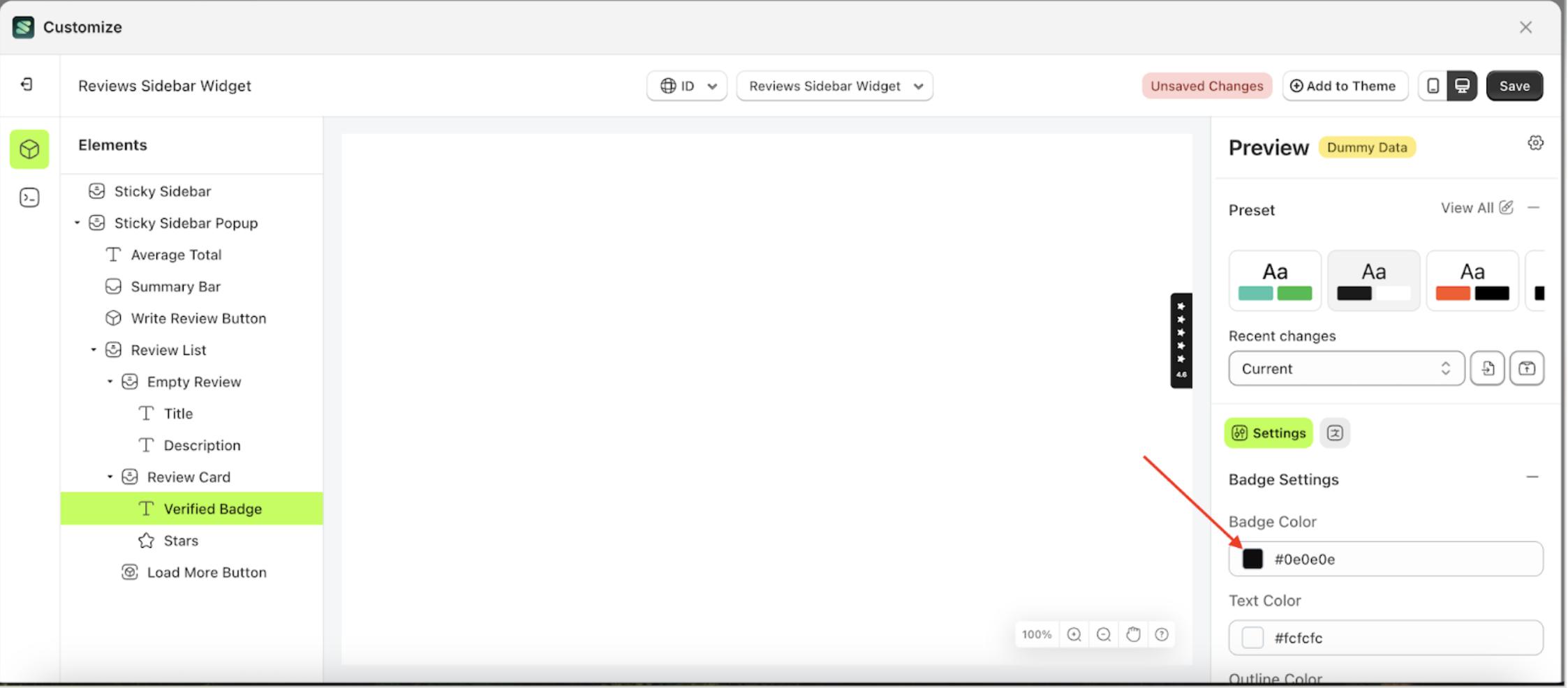Switch preview to desktop device view
The width and height of the screenshot is (1568, 688).
(1463, 85)
